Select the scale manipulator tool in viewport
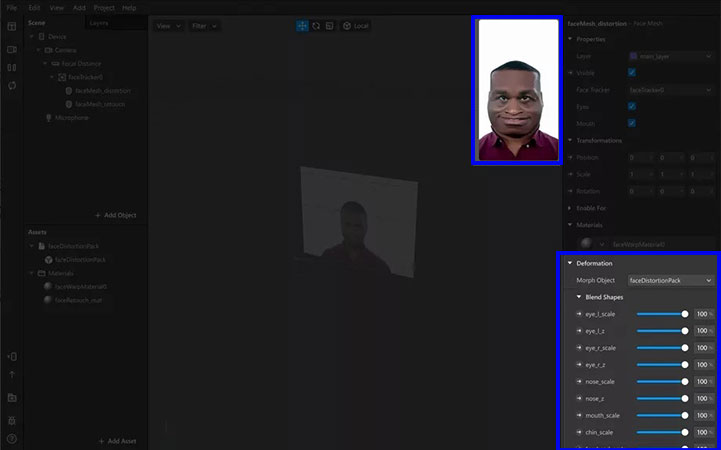The height and width of the screenshot is (450, 721). click(x=330, y=26)
